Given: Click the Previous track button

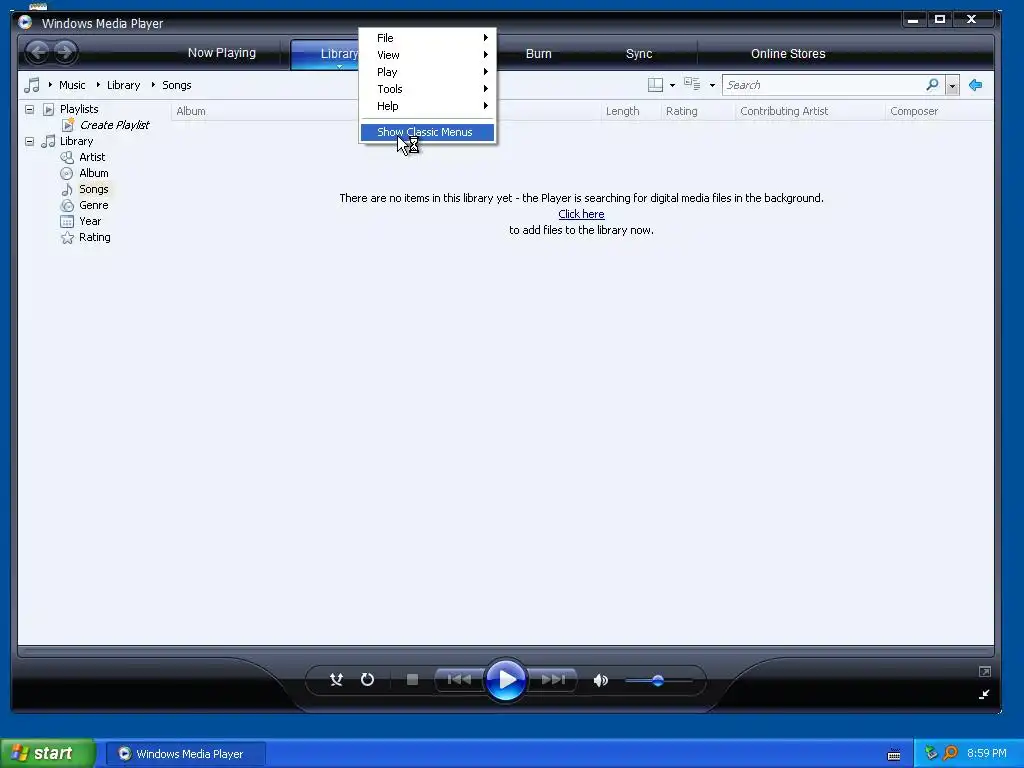Looking at the screenshot, I should (x=459, y=680).
